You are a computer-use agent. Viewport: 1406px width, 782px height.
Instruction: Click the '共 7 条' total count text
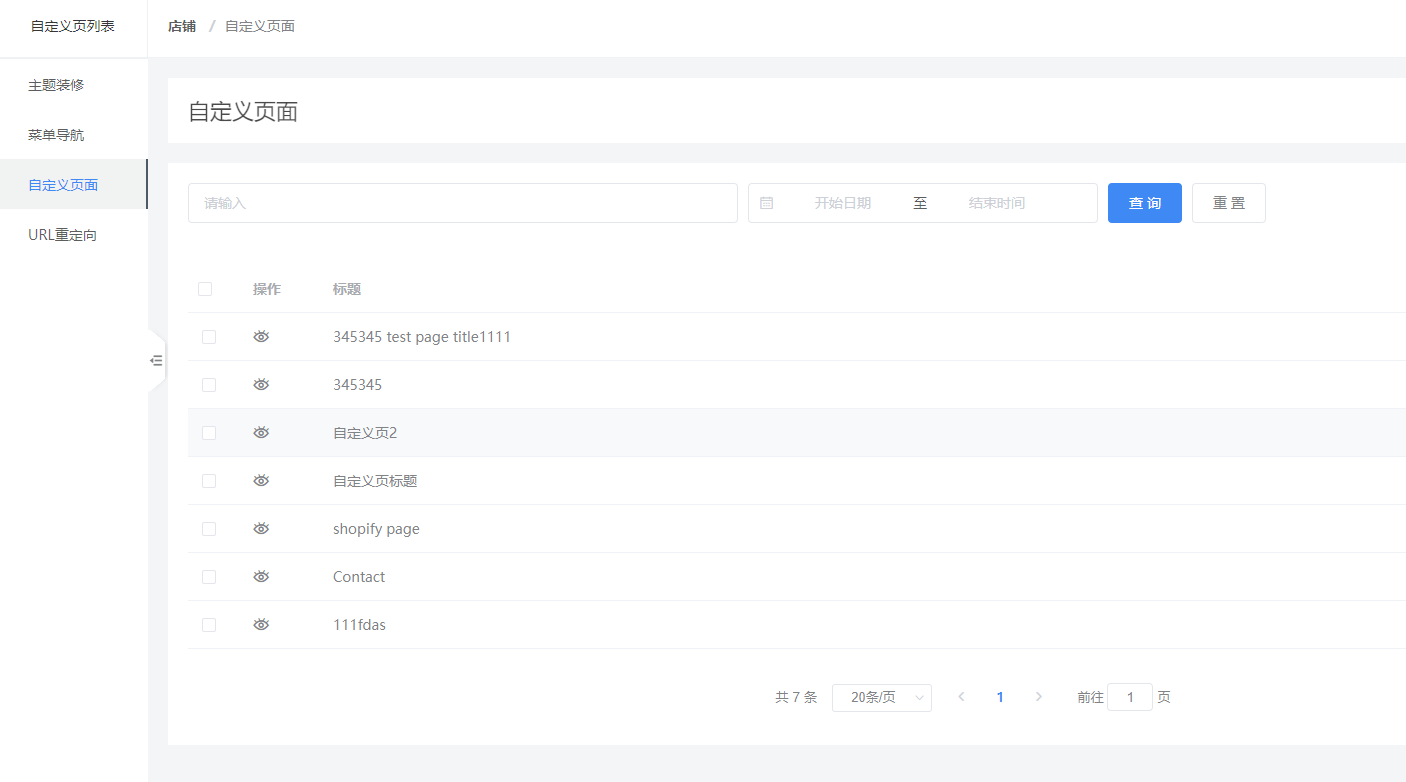(796, 697)
